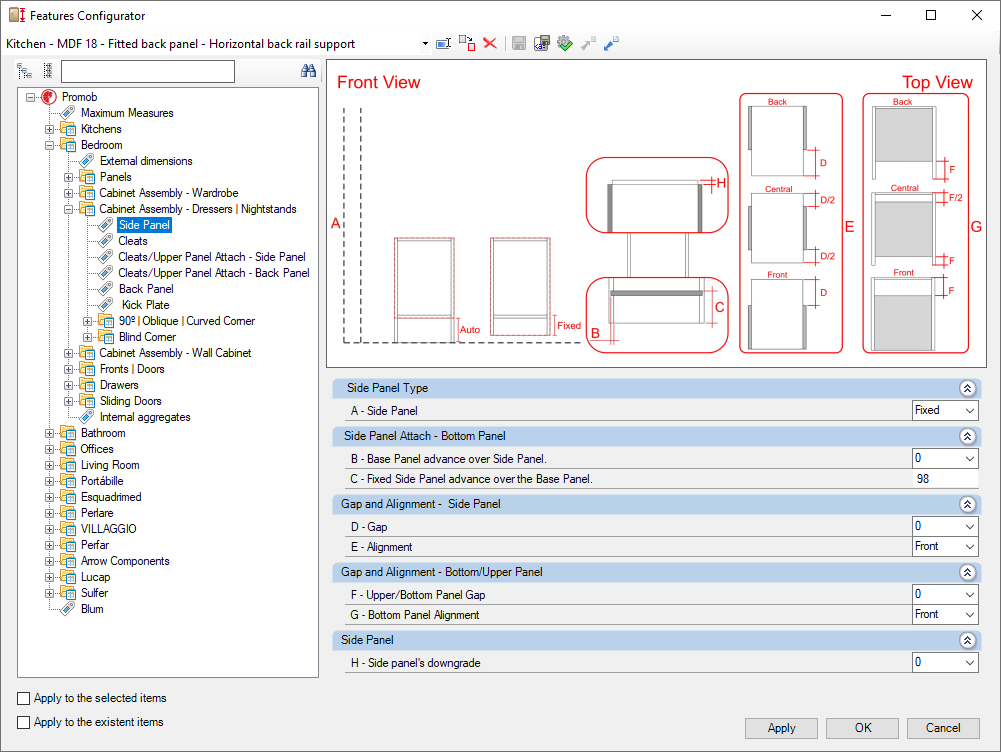Click the Perfar folder icon
The width and height of the screenshot is (1001, 752).
tap(68, 545)
